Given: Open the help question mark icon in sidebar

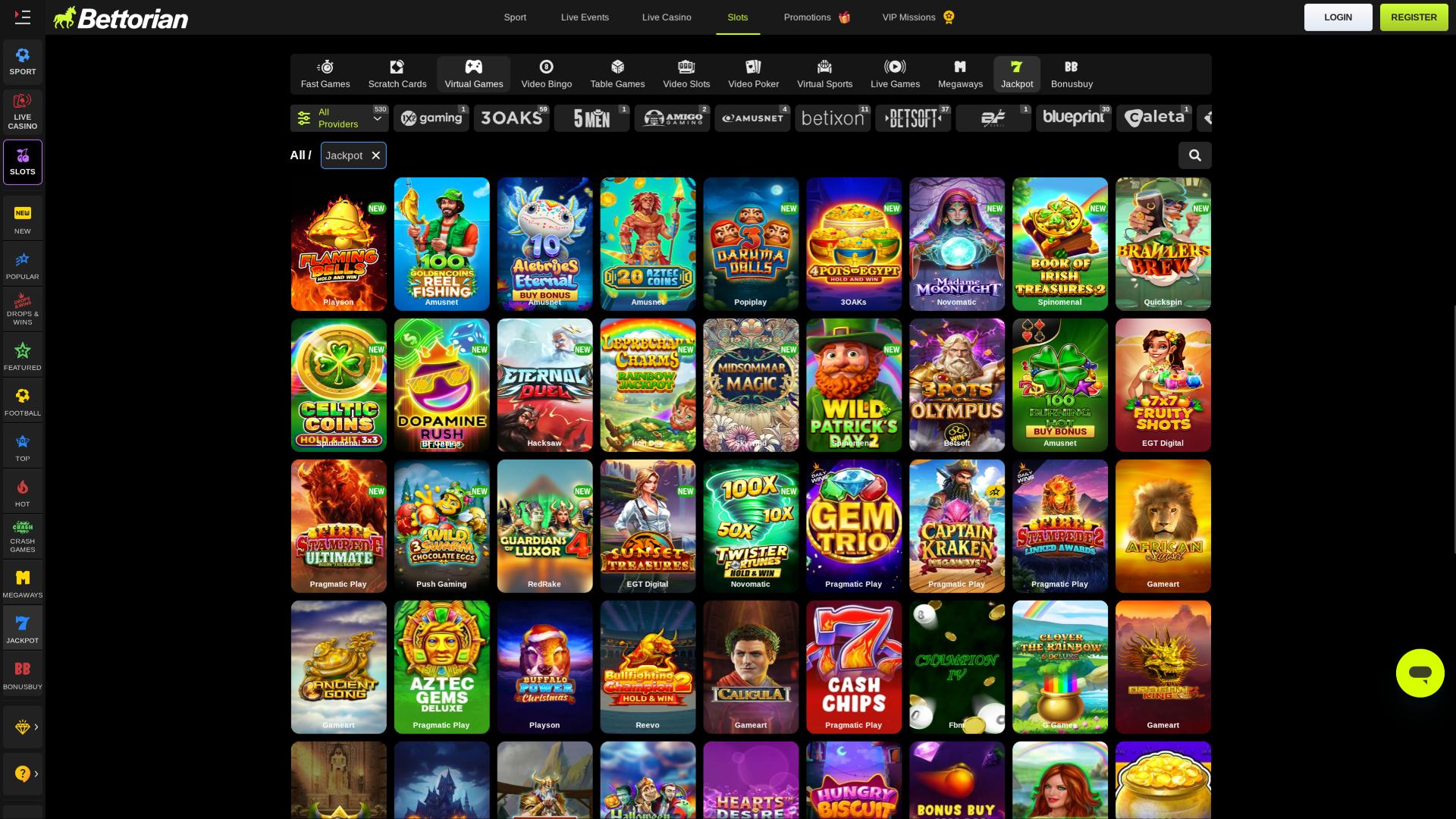Looking at the screenshot, I should click(22, 774).
